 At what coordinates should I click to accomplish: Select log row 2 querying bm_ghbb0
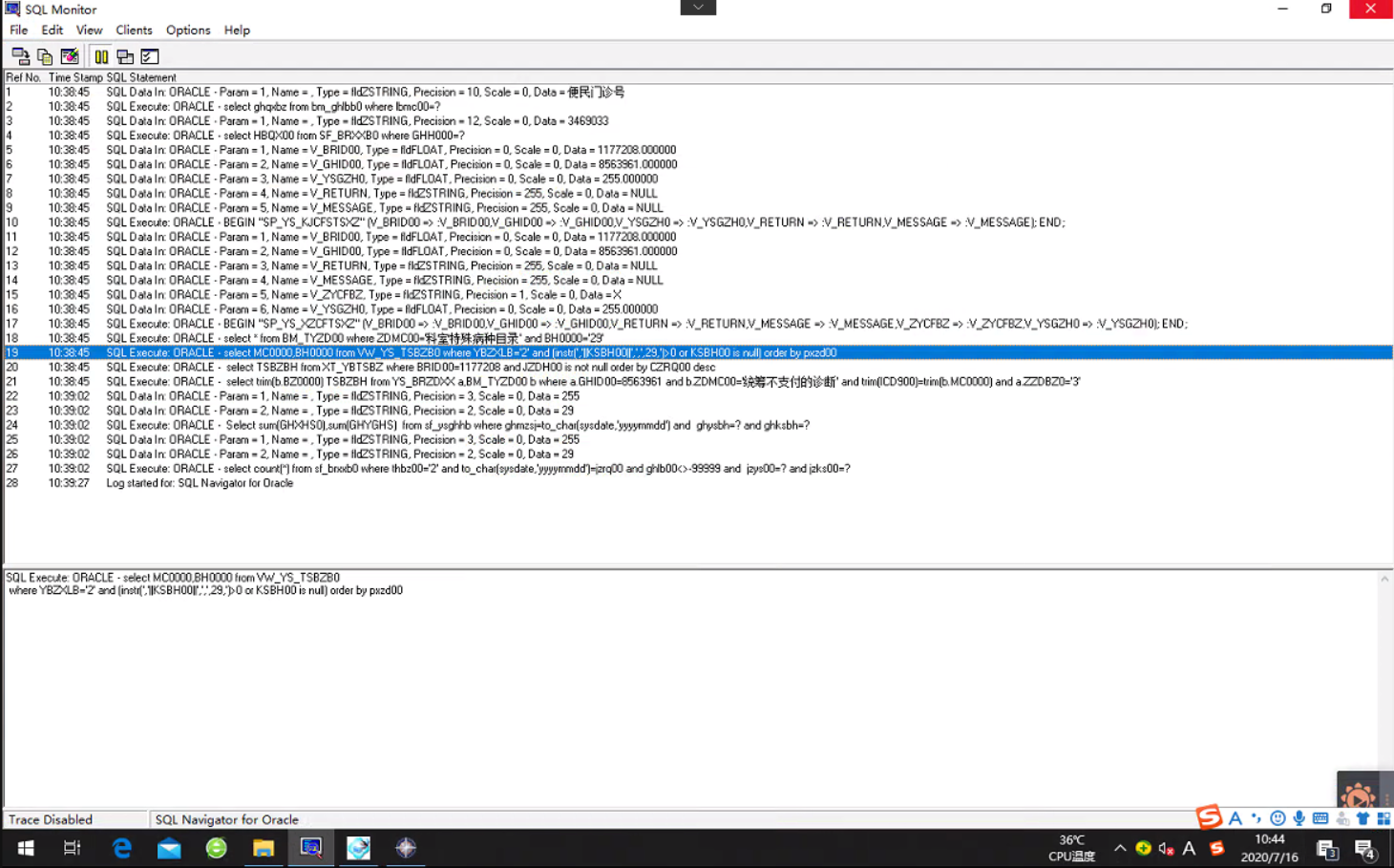click(698, 107)
